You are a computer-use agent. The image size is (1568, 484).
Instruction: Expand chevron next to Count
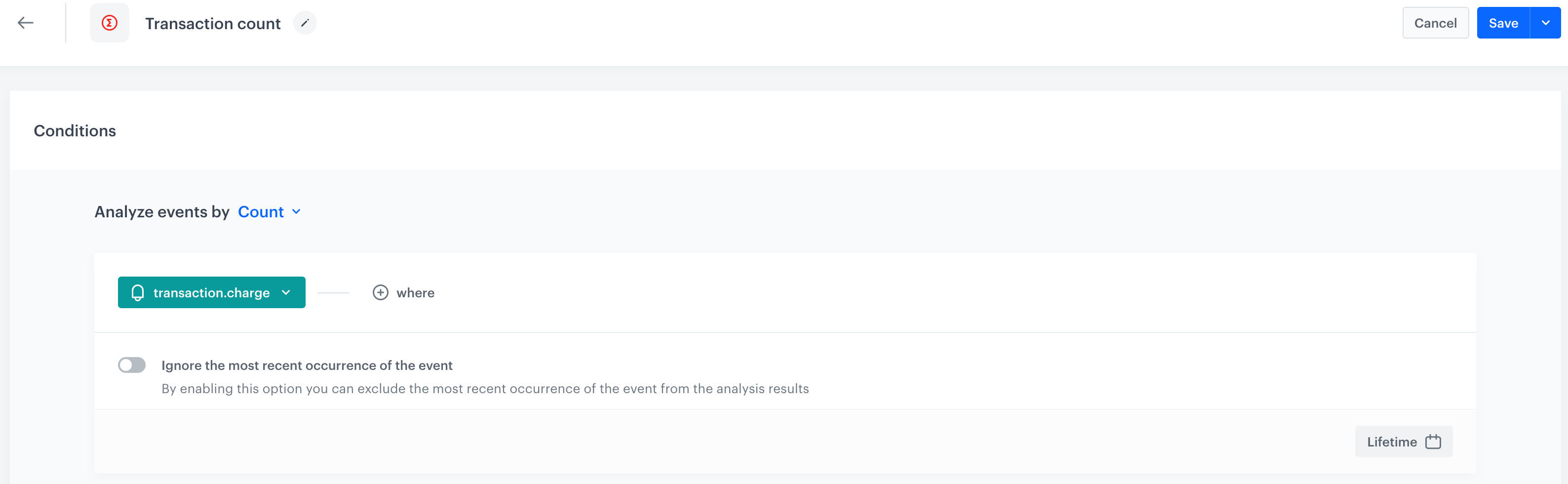(x=296, y=212)
